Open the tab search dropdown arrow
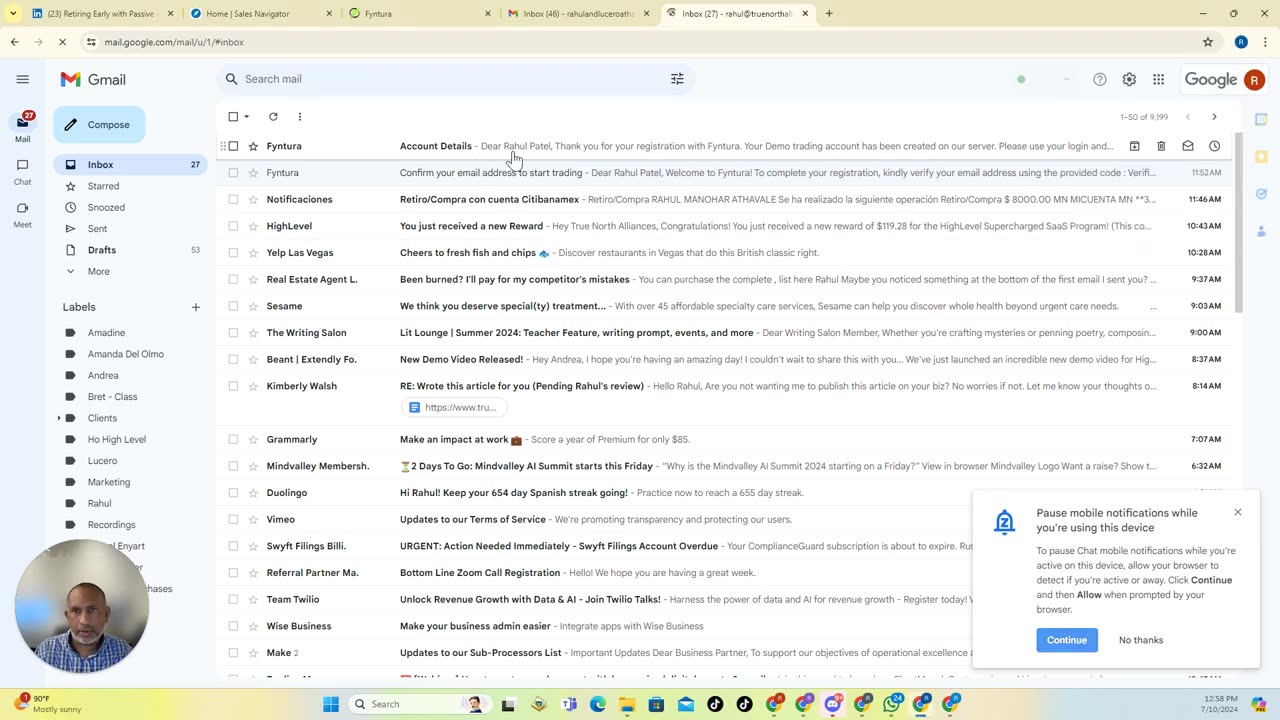Viewport: 1280px width, 720px height. coord(13,14)
